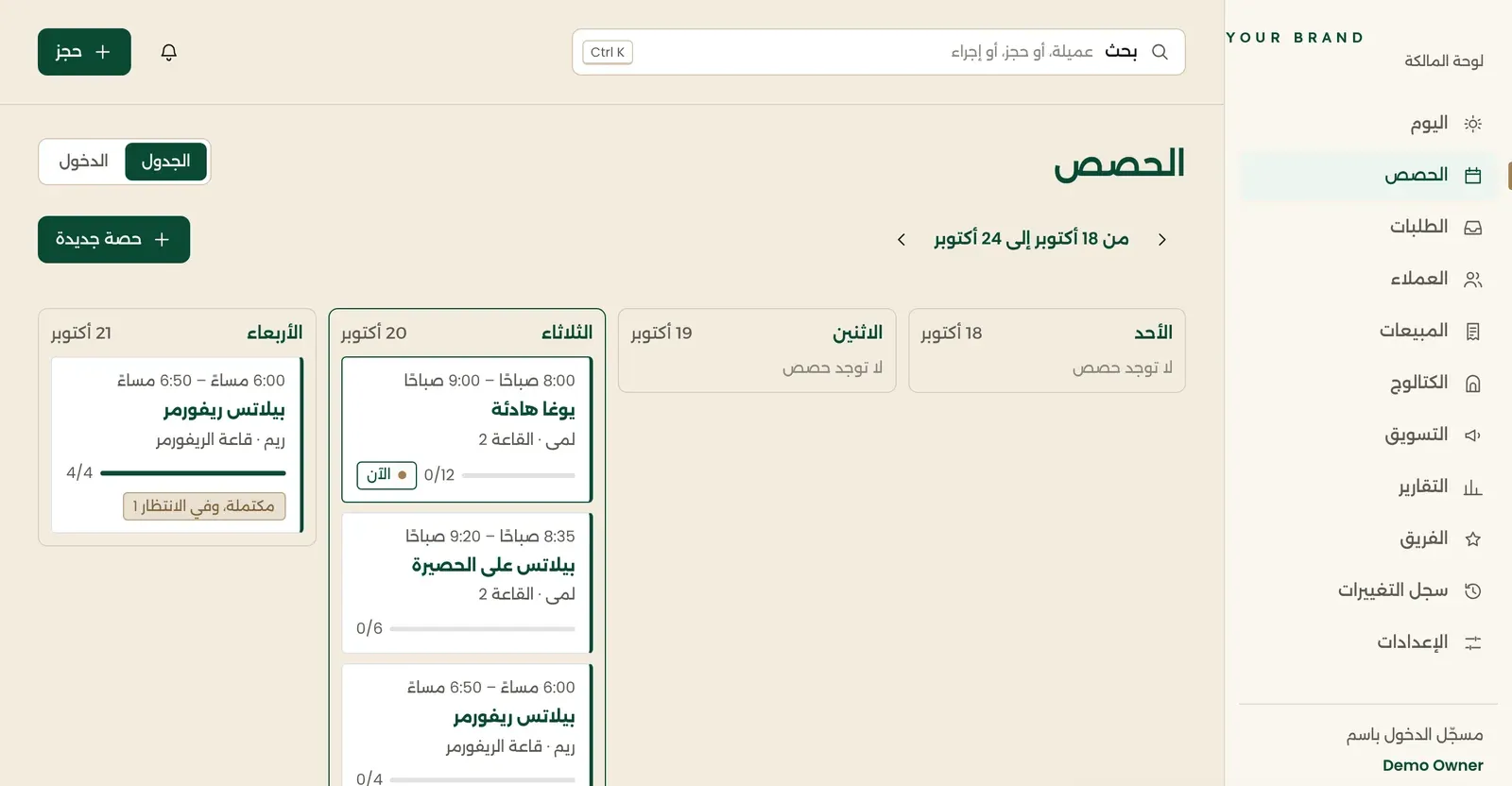Click the لوحة المالكة label

(x=1443, y=61)
